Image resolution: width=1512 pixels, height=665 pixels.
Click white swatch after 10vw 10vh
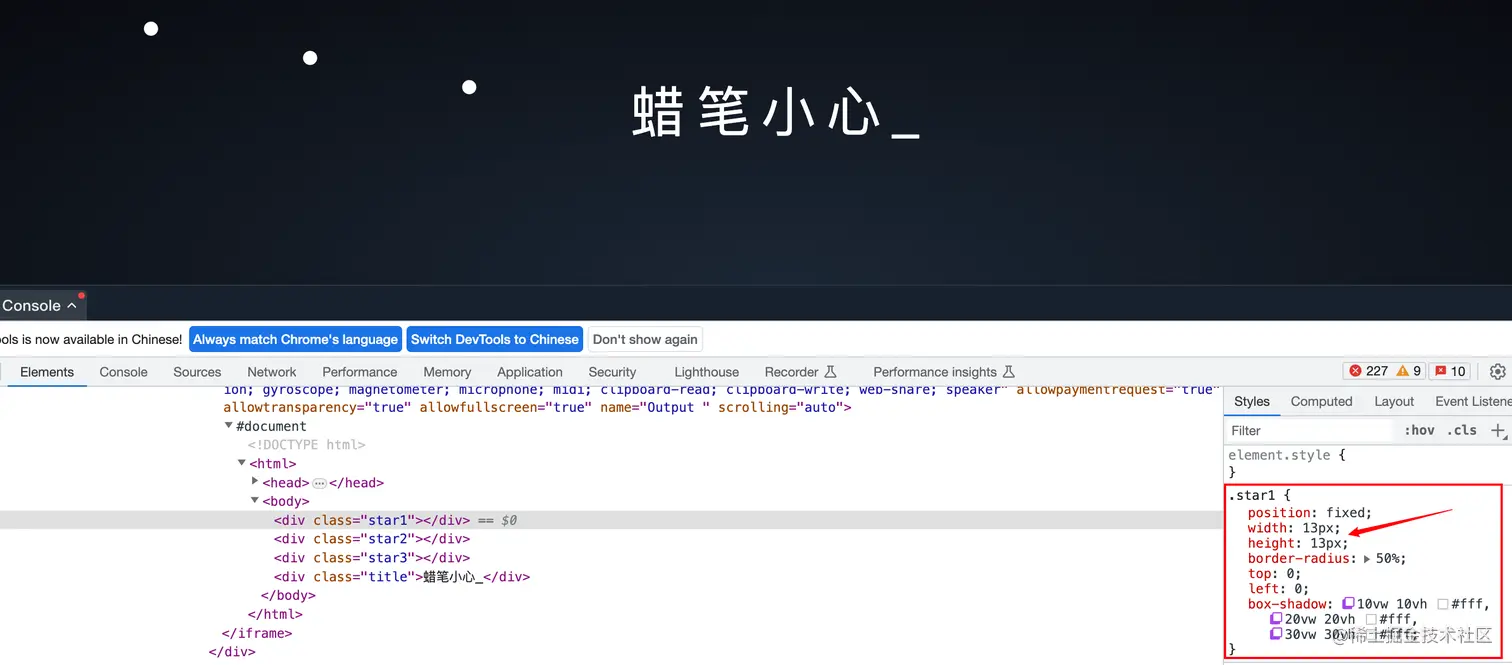coord(1443,604)
